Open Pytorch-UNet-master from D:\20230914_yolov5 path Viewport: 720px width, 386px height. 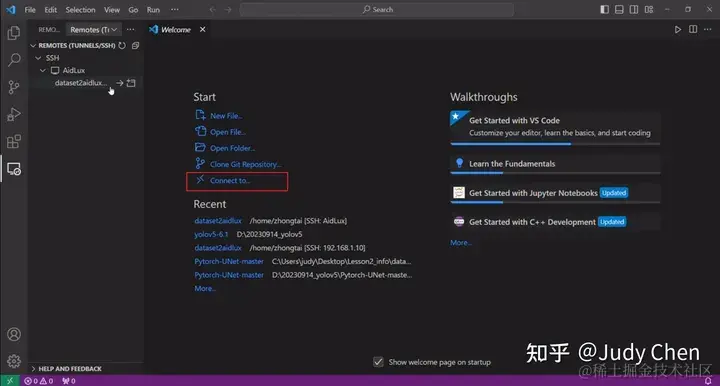229,275
